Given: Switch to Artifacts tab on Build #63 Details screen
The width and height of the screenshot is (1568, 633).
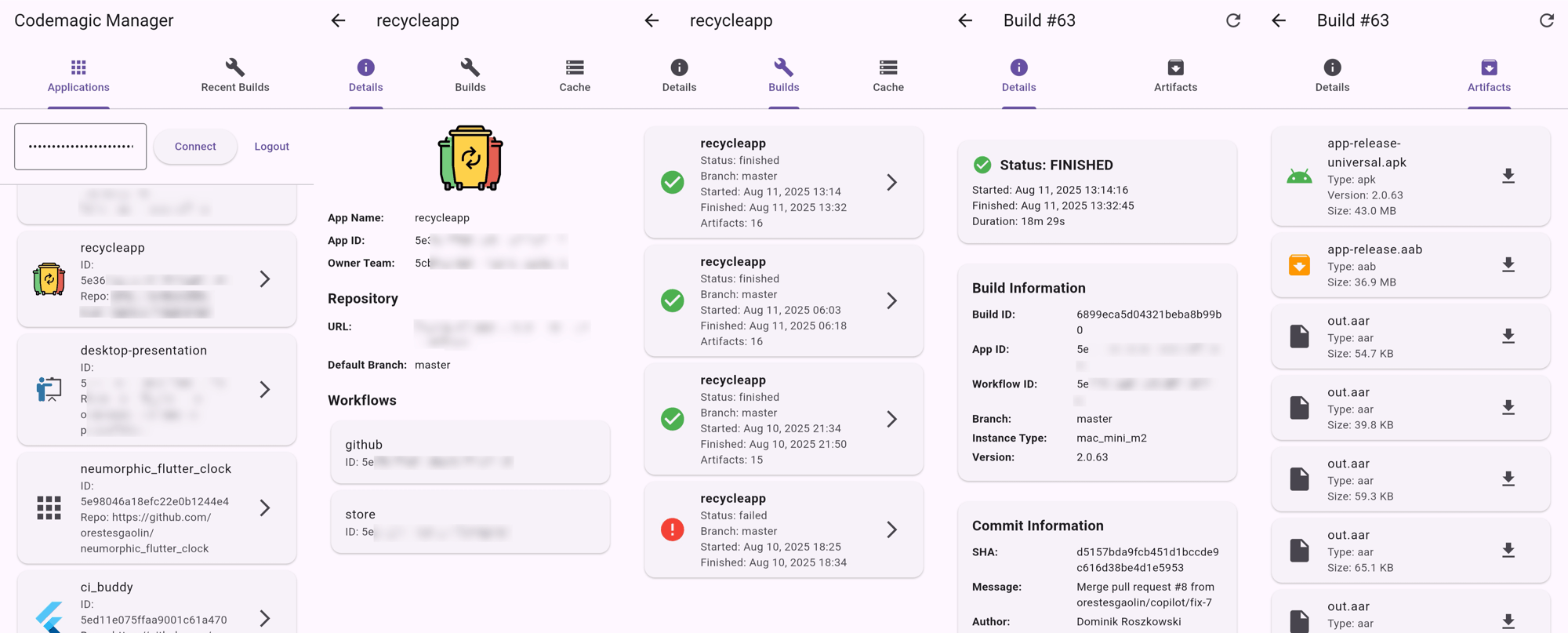Looking at the screenshot, I should [1175, 76].
